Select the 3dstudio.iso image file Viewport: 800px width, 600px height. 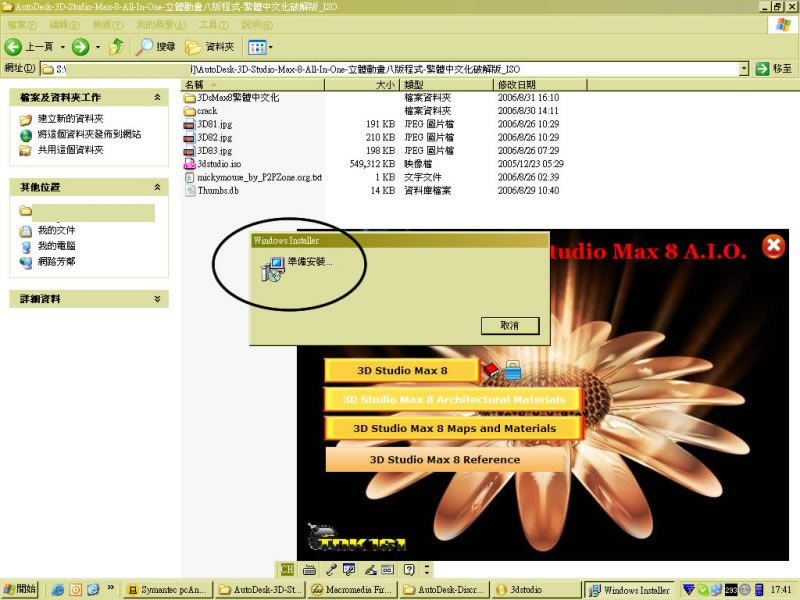pyautogui.click(x=213, y=164)
